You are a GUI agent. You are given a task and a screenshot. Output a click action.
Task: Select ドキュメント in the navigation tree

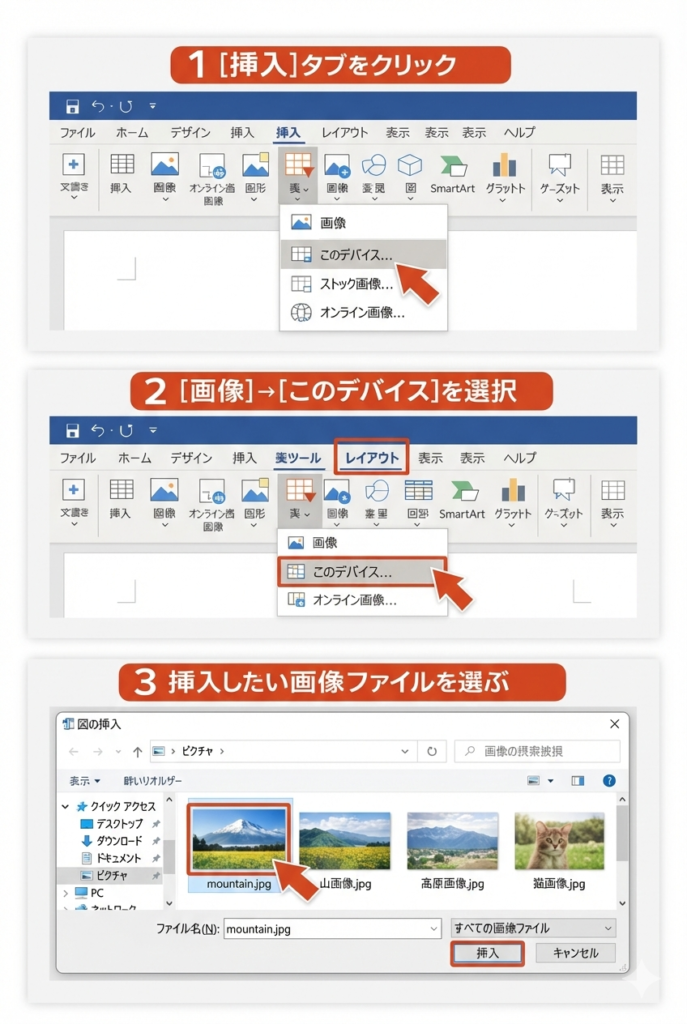click(118, 858)
